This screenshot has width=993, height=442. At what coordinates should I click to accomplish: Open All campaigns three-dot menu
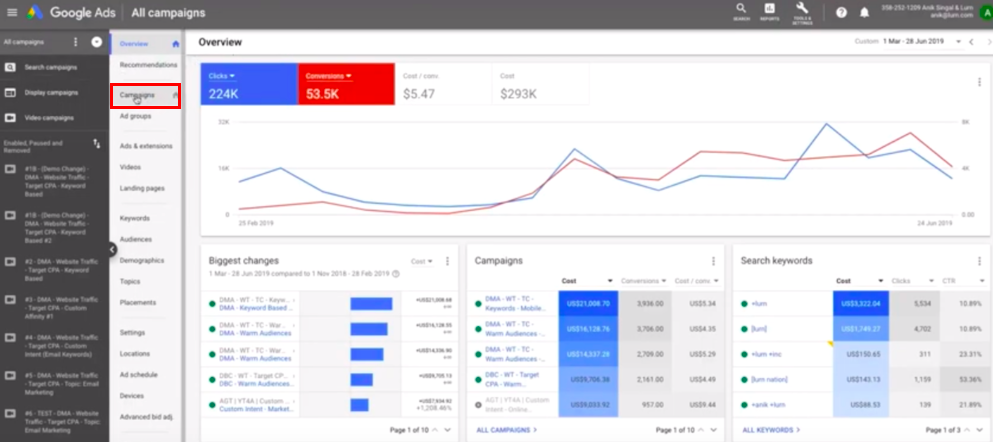pyautogui.click(x=75, y=42)
